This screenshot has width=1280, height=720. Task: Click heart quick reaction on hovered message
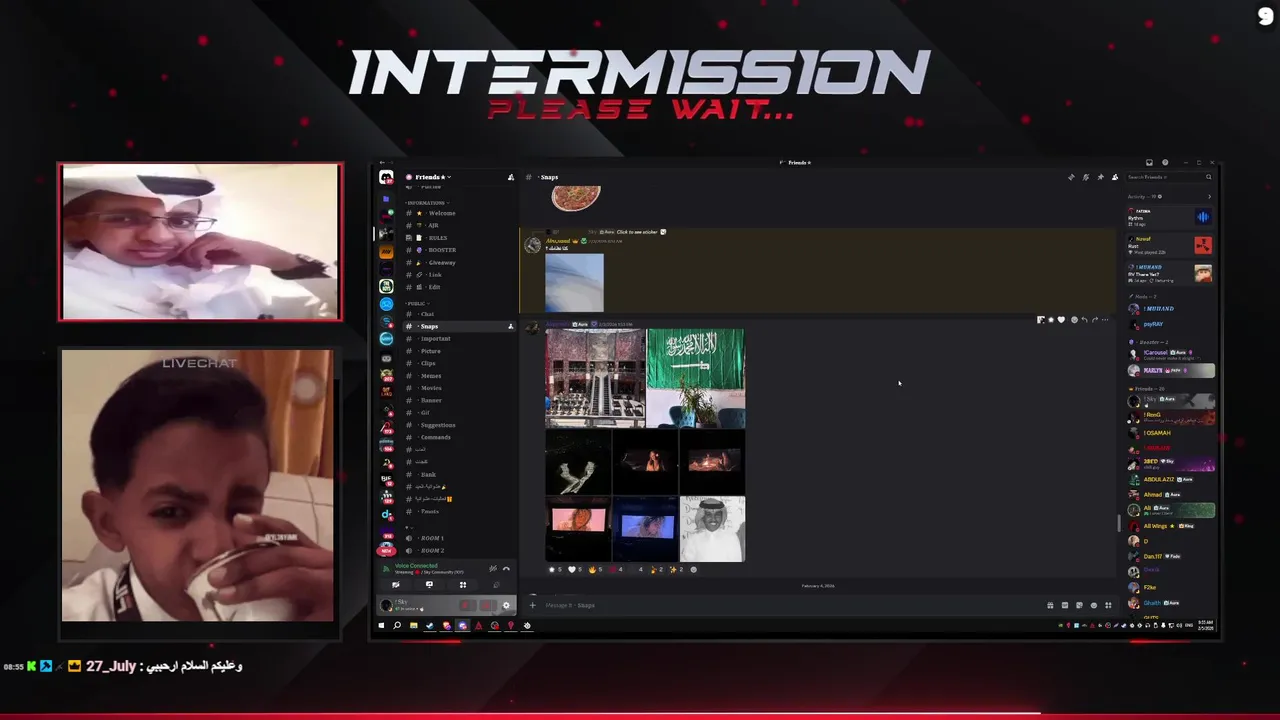pyautogui.click(x=1061, y=320)
